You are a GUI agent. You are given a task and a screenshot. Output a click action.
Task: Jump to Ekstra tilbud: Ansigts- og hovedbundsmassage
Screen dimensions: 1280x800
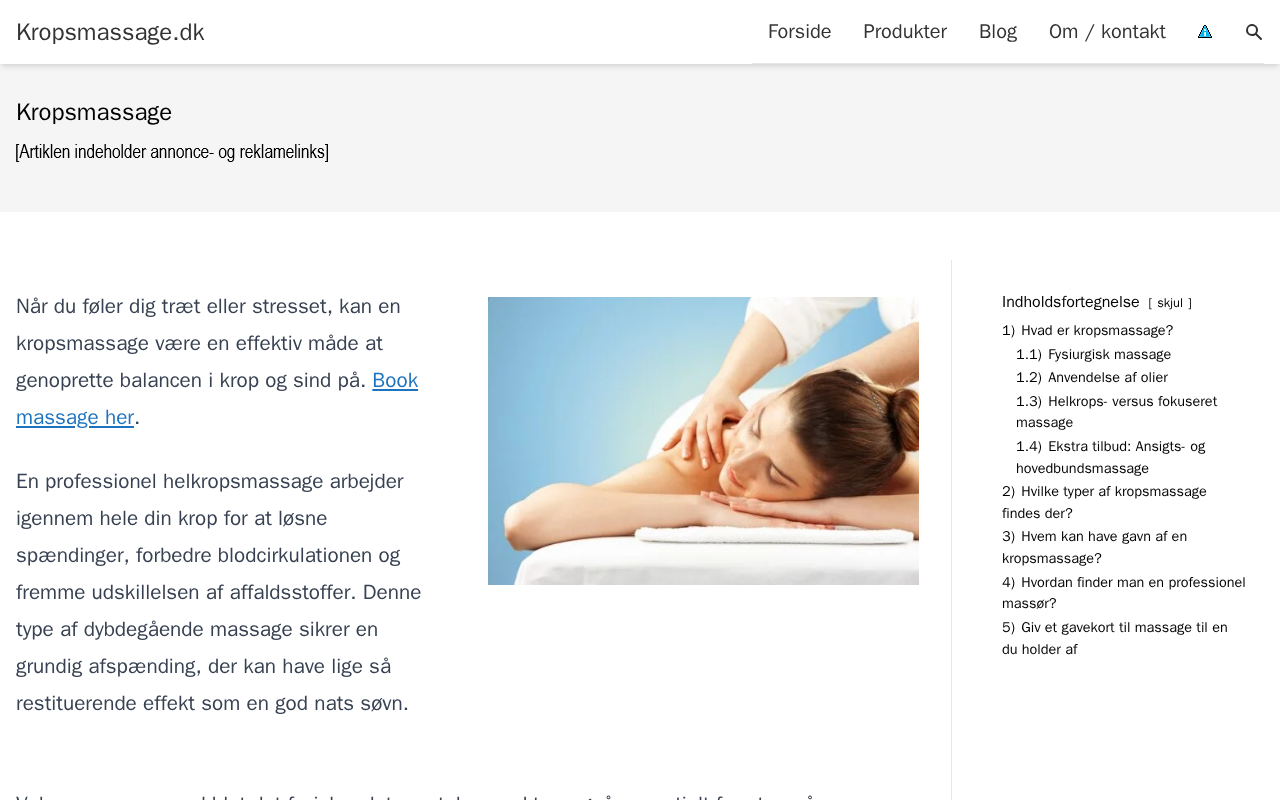(1110, 457)
